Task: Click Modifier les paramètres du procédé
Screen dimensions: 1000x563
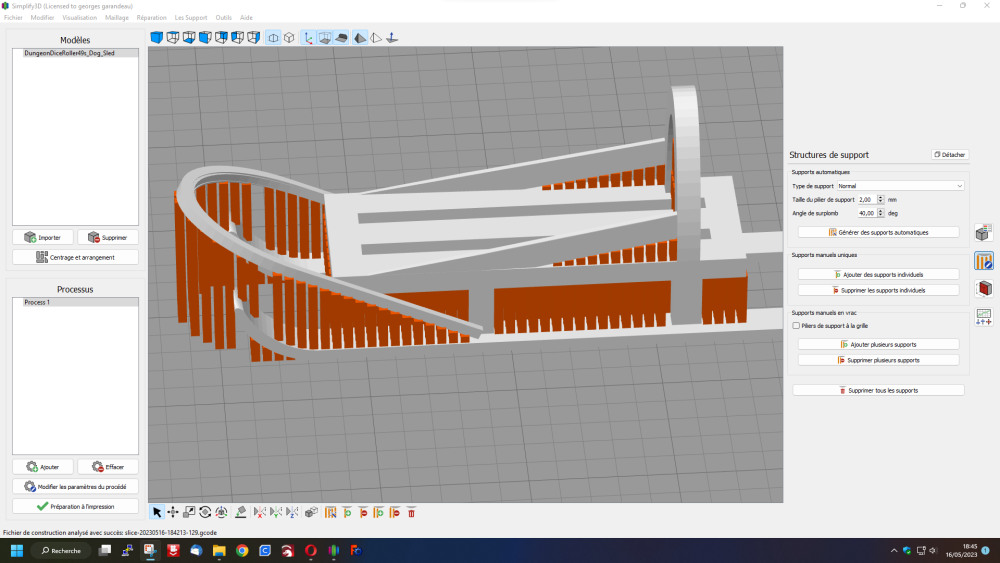Action: [x=75, y=486]
